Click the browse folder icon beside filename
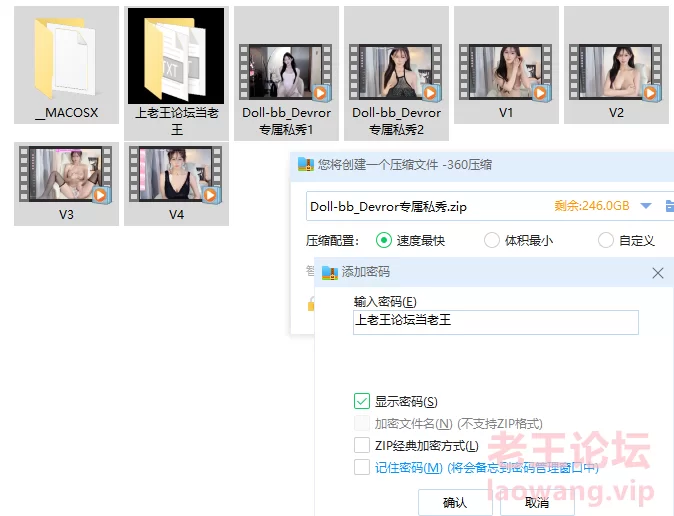674x516 pixels. pyautogui.click(x=670, y=206)
